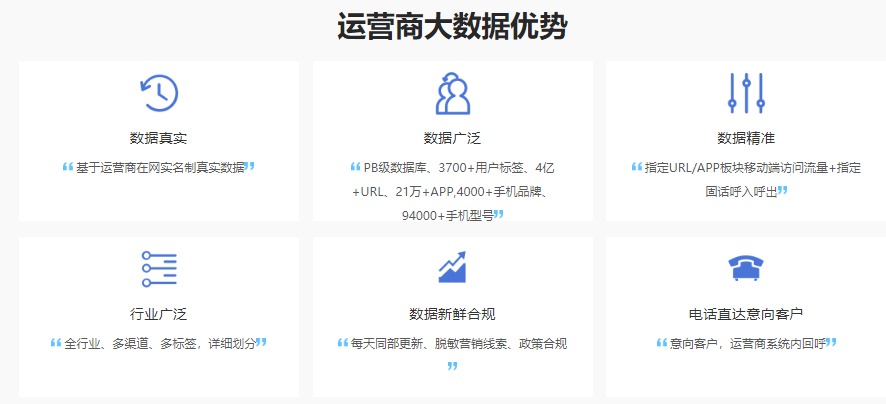The image size is (886, 404).
Task: Click the 数据精准 card title
Action: point(746,138)
